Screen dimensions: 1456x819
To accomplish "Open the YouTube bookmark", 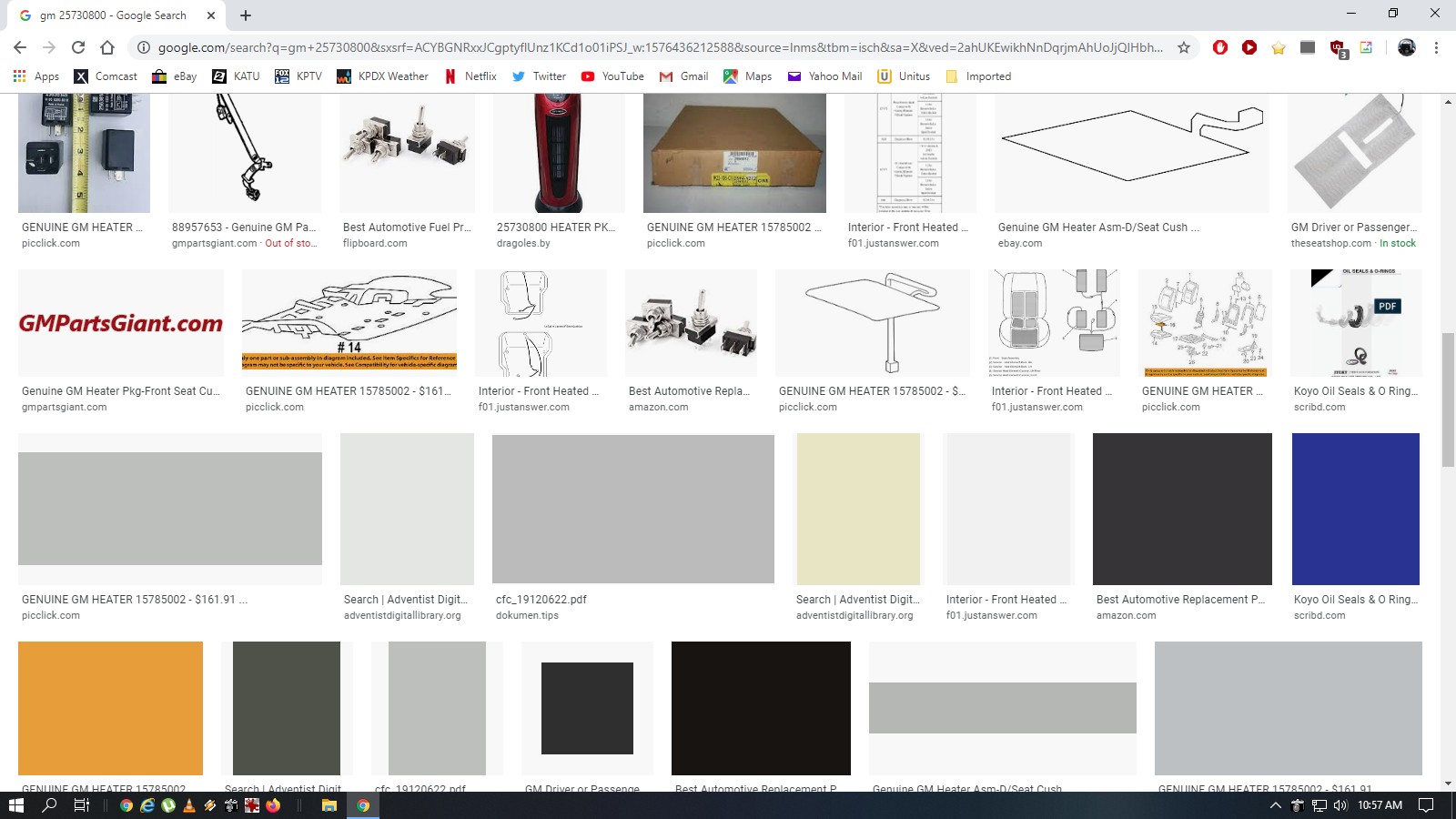I will click(x=612, y=76).
